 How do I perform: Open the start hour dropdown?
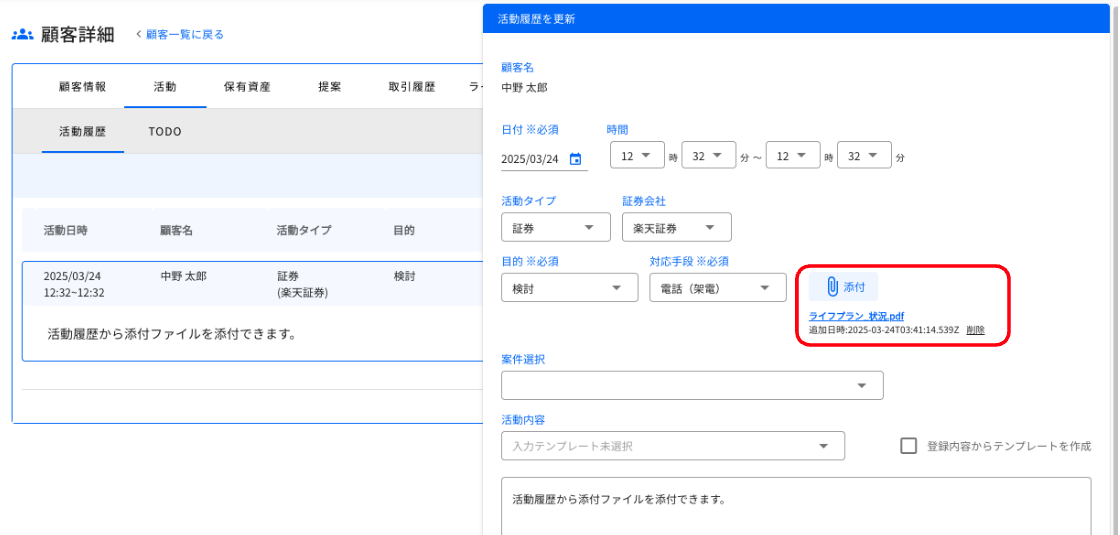[x=637, y=155]
